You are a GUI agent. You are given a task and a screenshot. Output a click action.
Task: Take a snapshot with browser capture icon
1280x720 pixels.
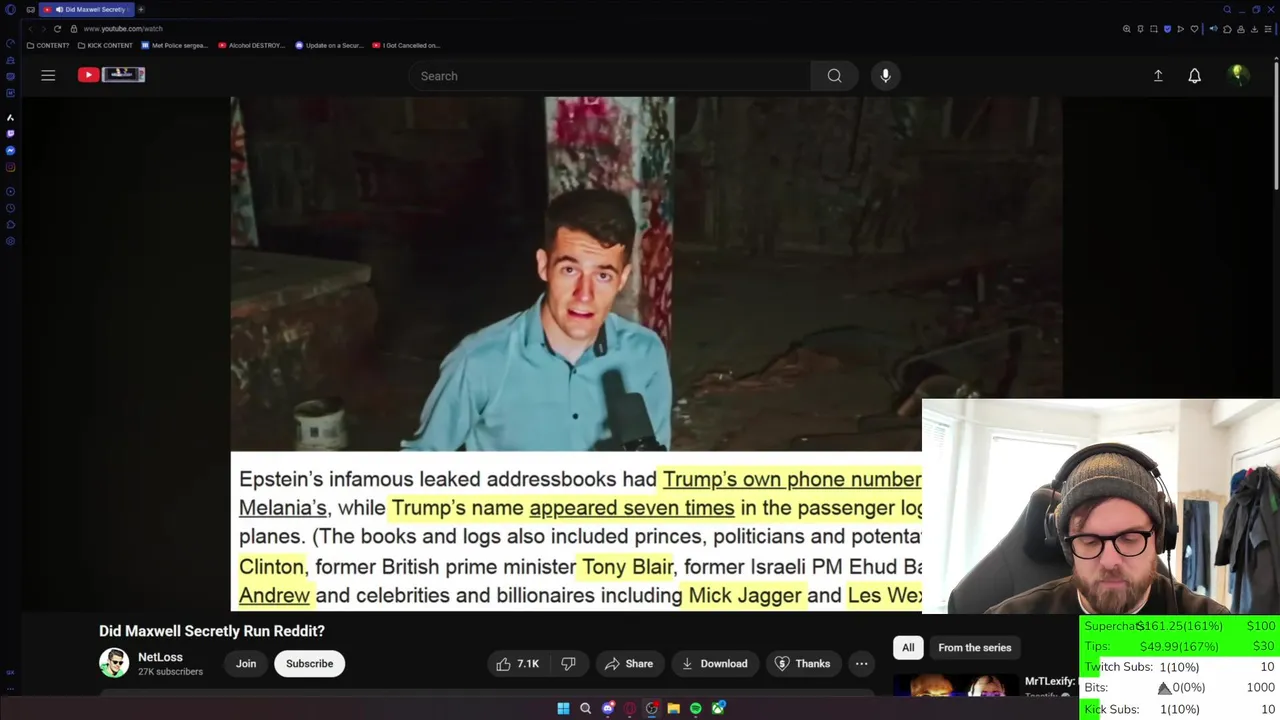click(x=1154, y=29)
